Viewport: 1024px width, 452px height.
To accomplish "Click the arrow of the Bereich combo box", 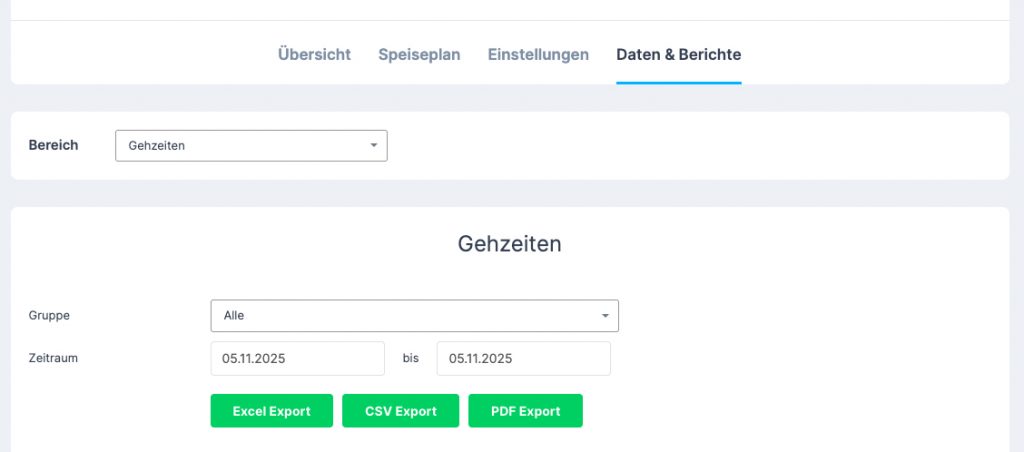I will (374, 146).
